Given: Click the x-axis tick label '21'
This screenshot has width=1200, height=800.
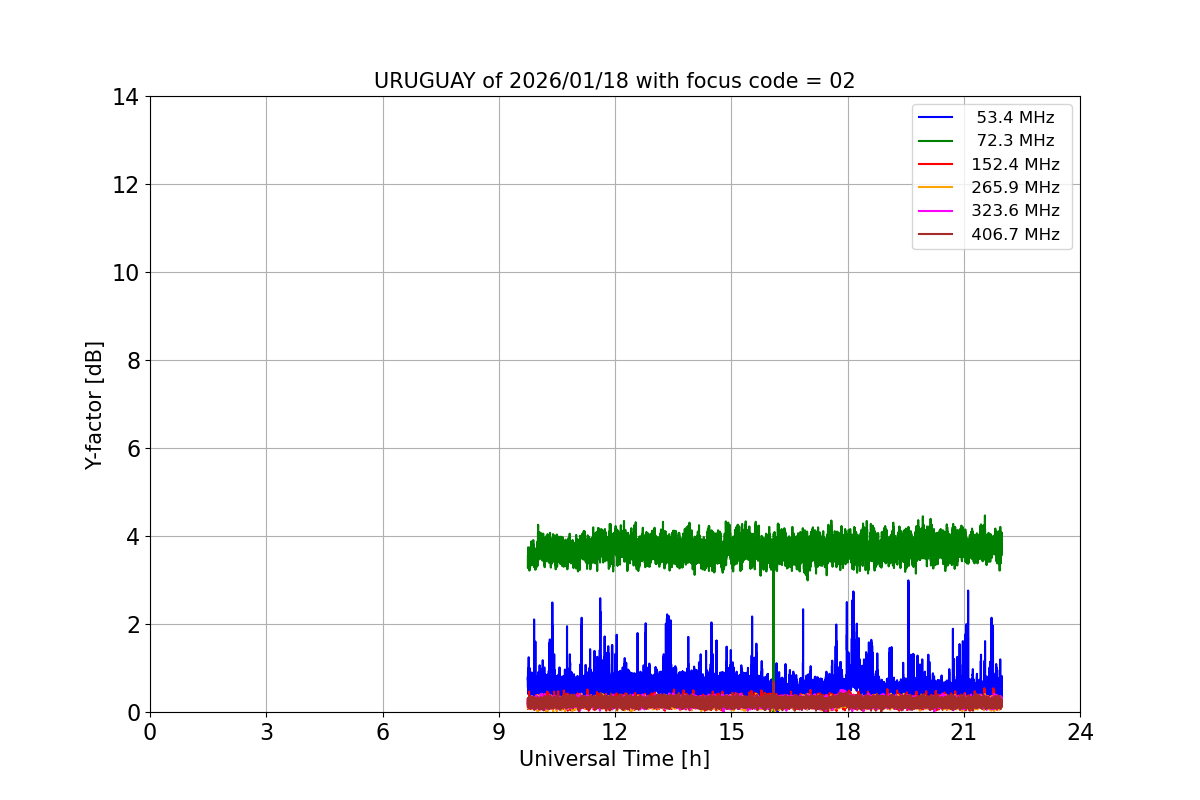Looking at the screenshot, I should [x=964, y=733].
